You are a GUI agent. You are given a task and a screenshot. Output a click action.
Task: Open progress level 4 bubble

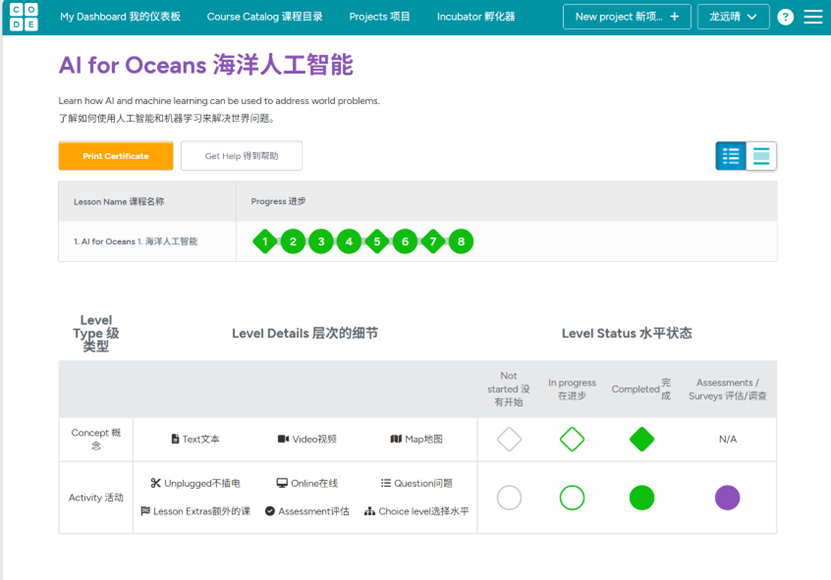(349, 242)
